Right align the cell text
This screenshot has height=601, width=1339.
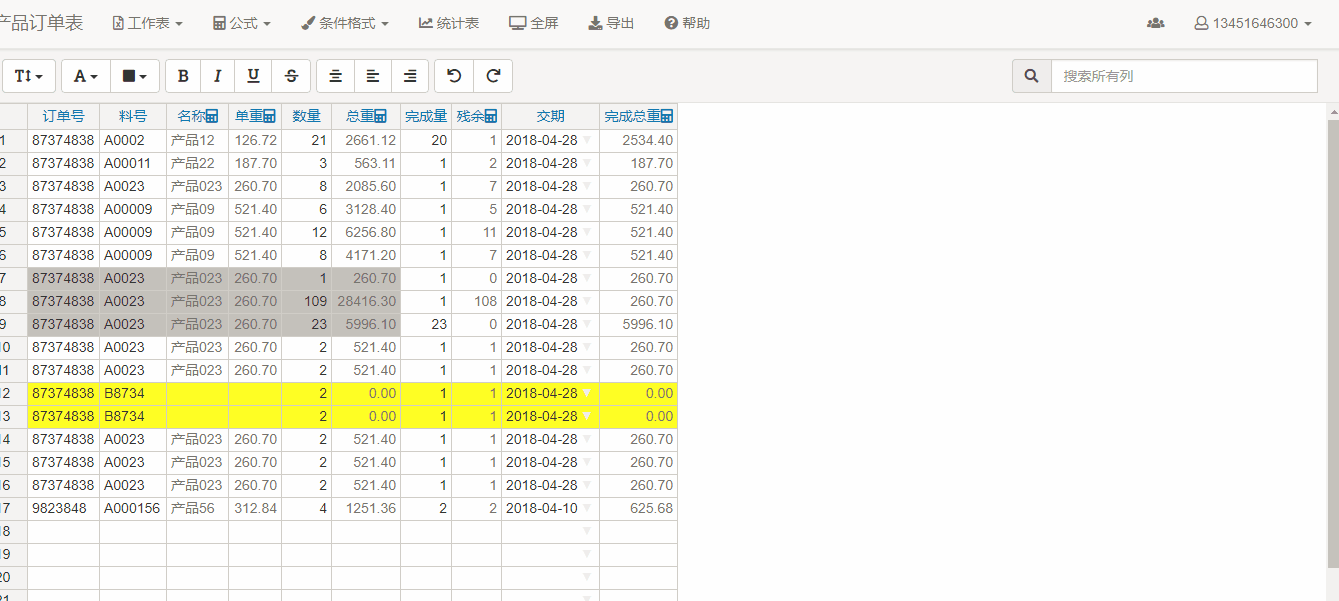point(410,76)
